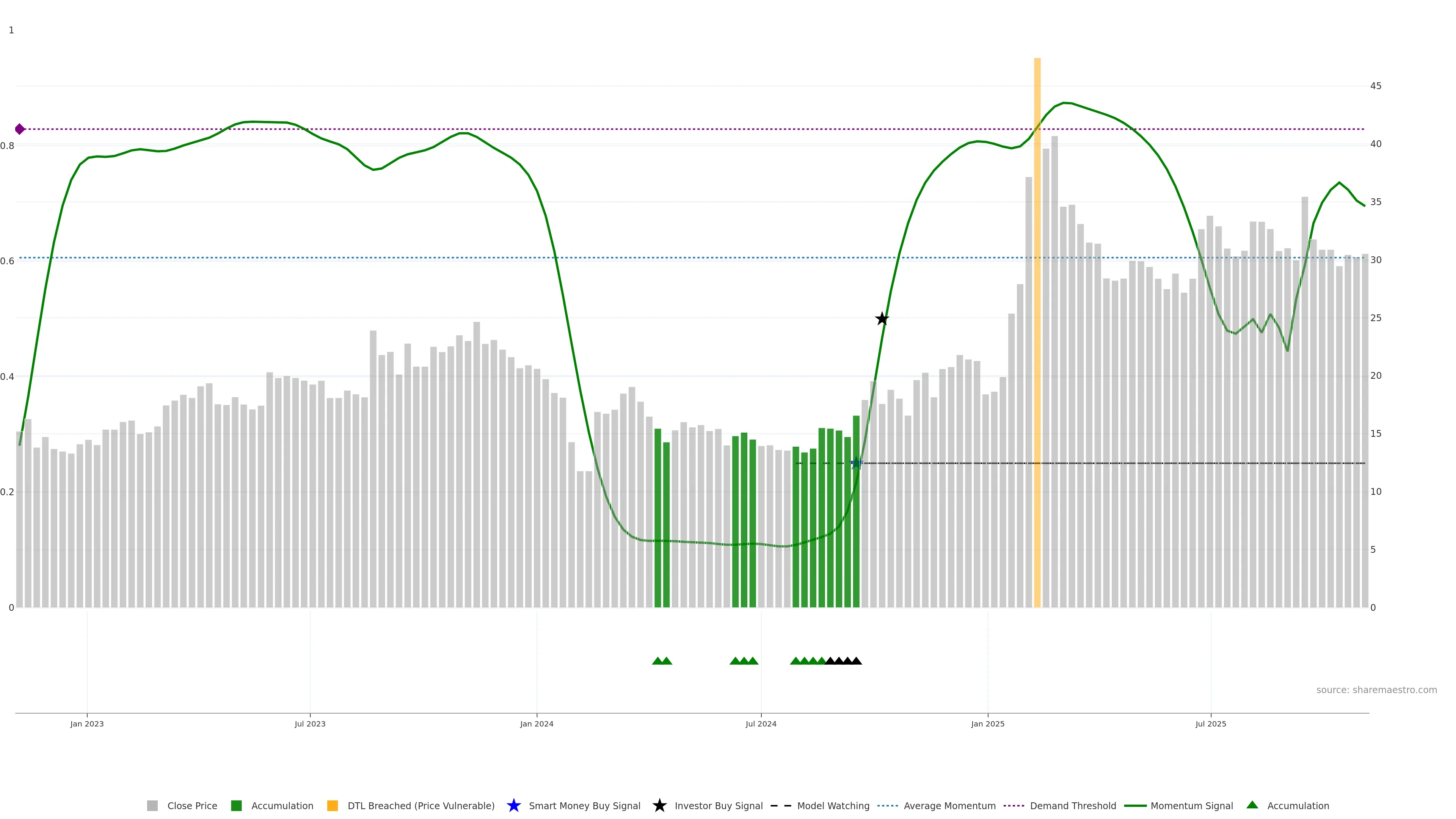The height and width of the screenshot is (819, 1456).
Task: Click the green square Accumulation swatch in legend
Action: click(x=236, y=806)
